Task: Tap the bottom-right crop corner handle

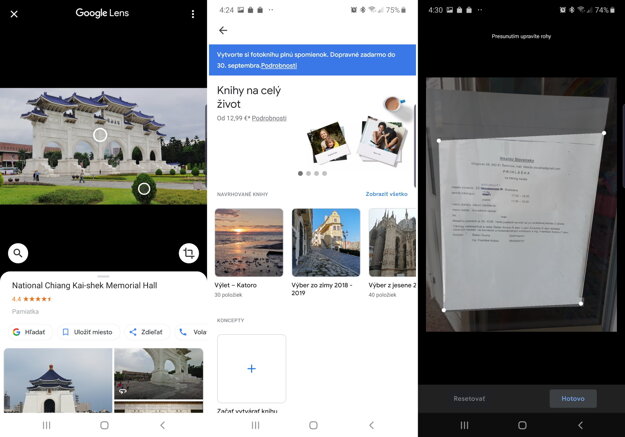Action: pos(581,304)
